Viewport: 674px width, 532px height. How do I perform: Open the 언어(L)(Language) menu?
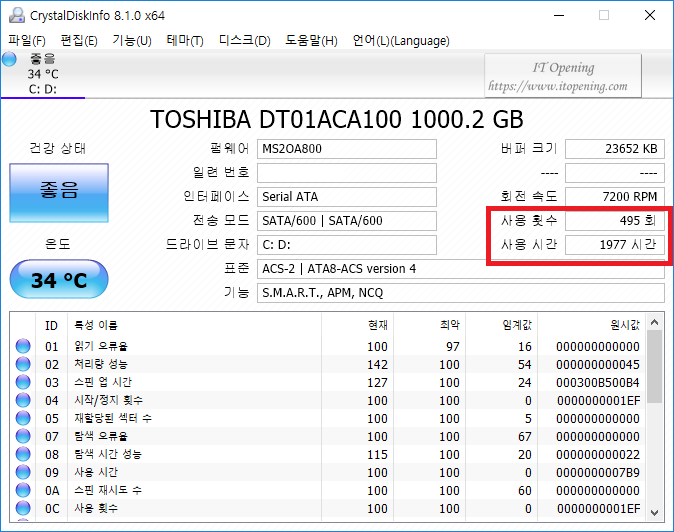pyautogui.click(x=401, y=41)
